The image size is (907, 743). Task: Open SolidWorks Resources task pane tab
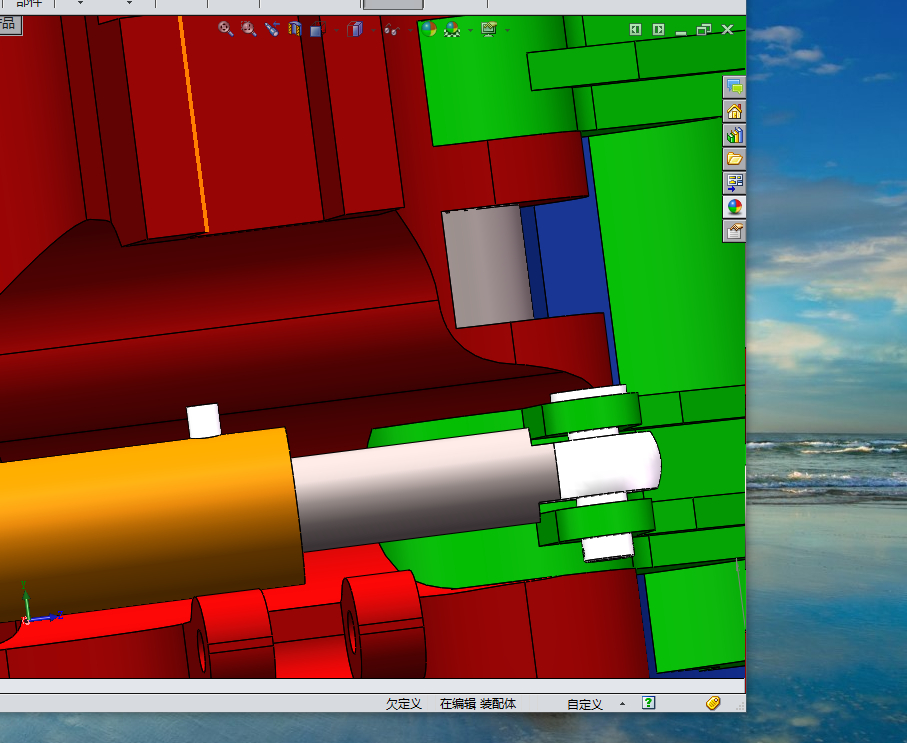(734, 87)
